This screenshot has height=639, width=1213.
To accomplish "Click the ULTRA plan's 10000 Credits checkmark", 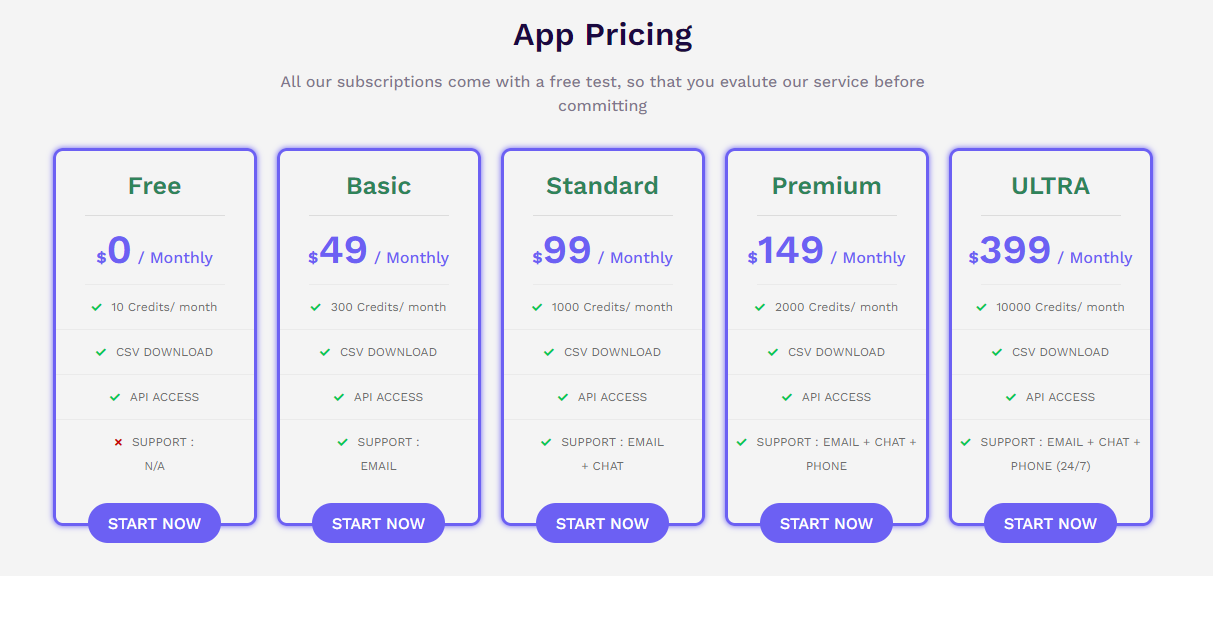I will pyautogui.click(x=982, y=307).
